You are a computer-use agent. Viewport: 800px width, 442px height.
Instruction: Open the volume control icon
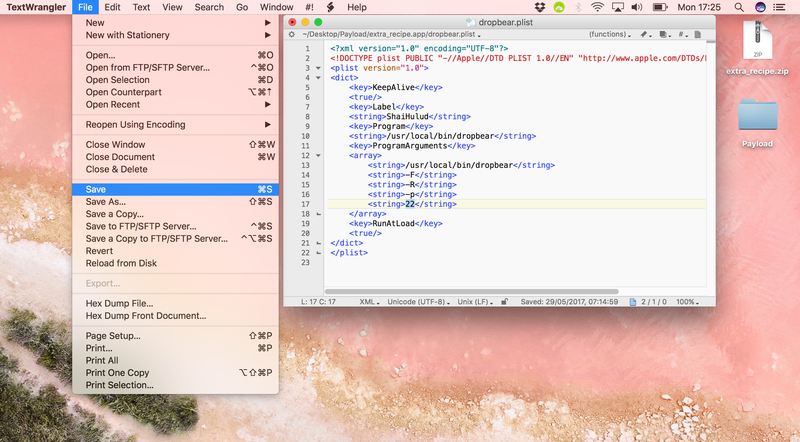pos(637,7)
